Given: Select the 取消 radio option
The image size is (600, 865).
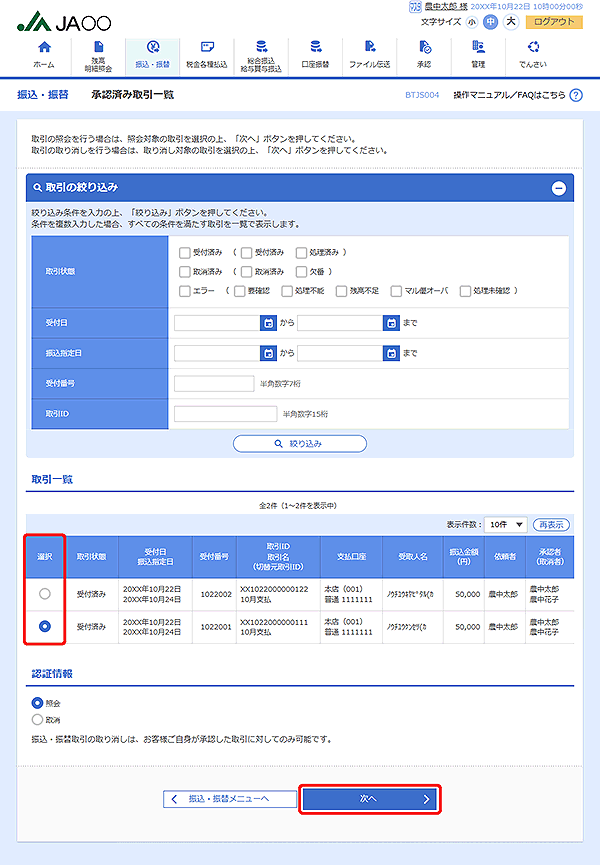Looking at the screenshot, I should 37,719.
